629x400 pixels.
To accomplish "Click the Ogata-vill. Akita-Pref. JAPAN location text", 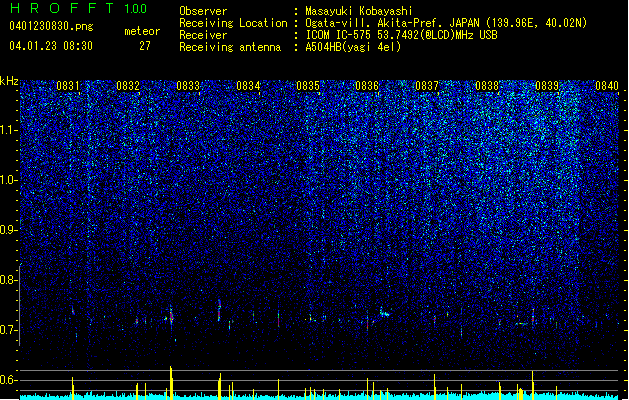I will pyautogui.click(x=446, y=23).
